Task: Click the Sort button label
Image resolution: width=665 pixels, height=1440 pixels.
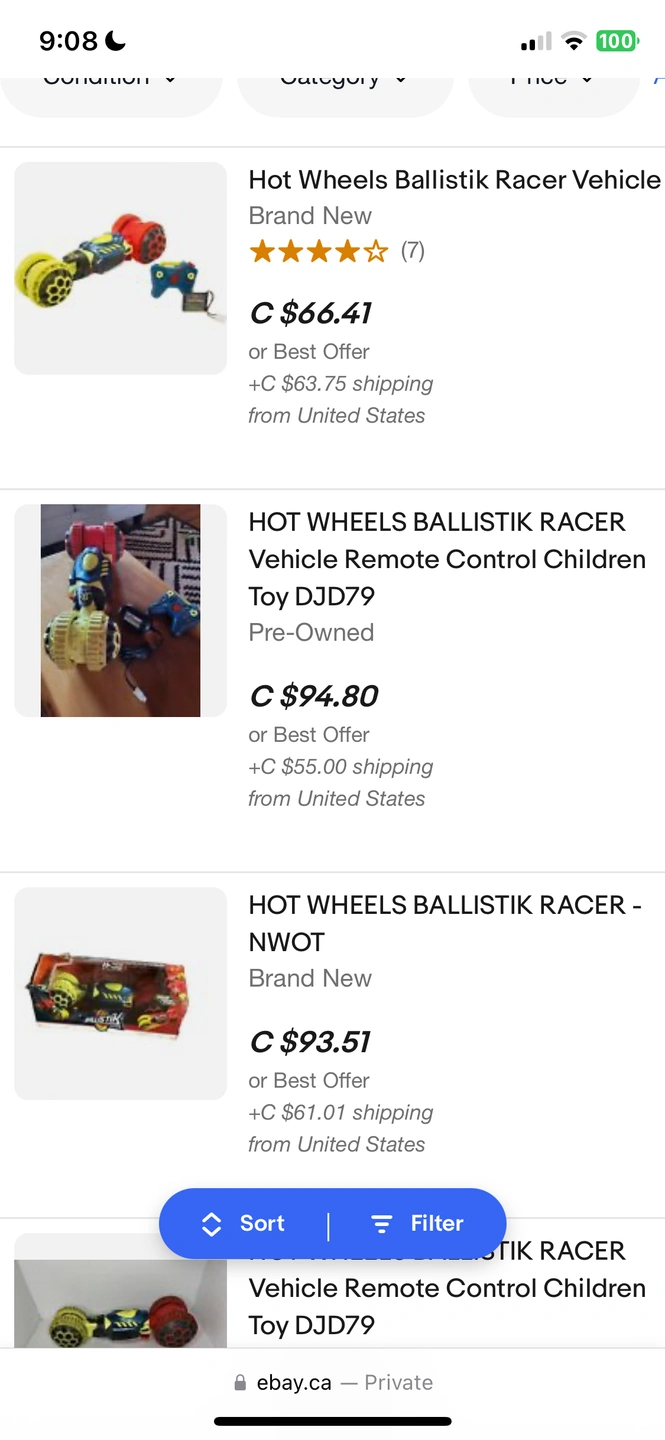Action: click(262, 1223)
